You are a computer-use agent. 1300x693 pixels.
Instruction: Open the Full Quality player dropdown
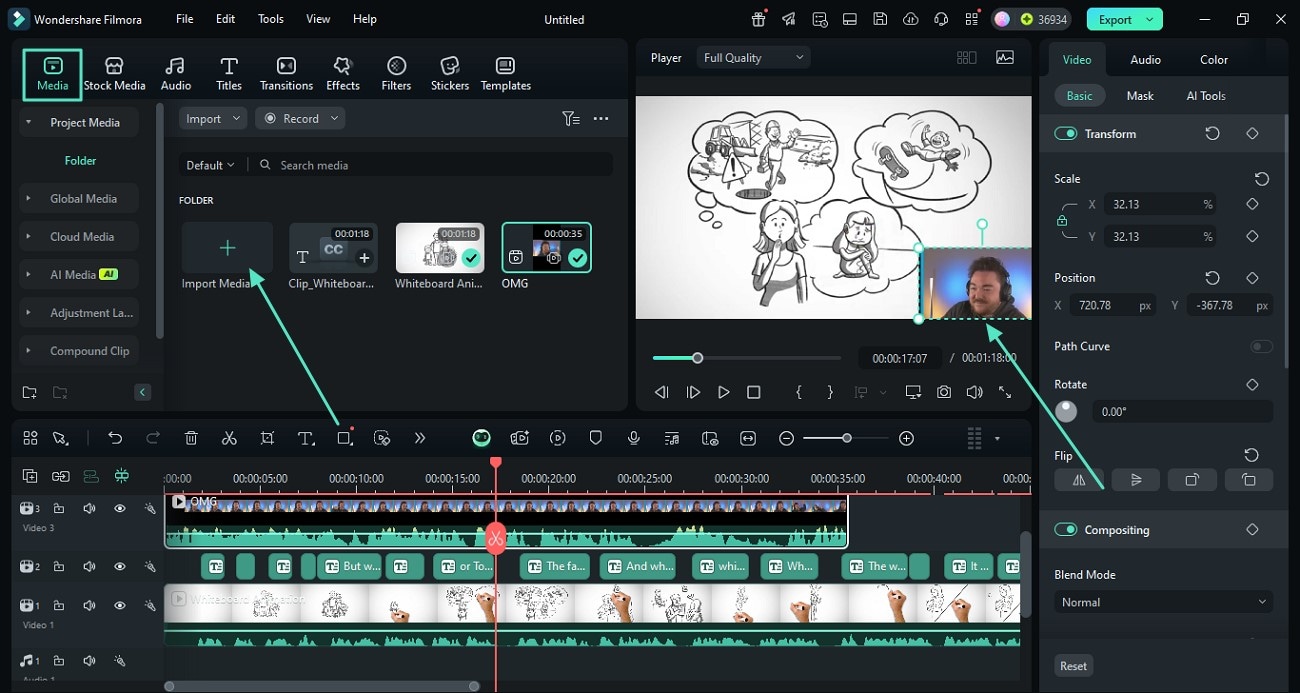tap(752, 58)
